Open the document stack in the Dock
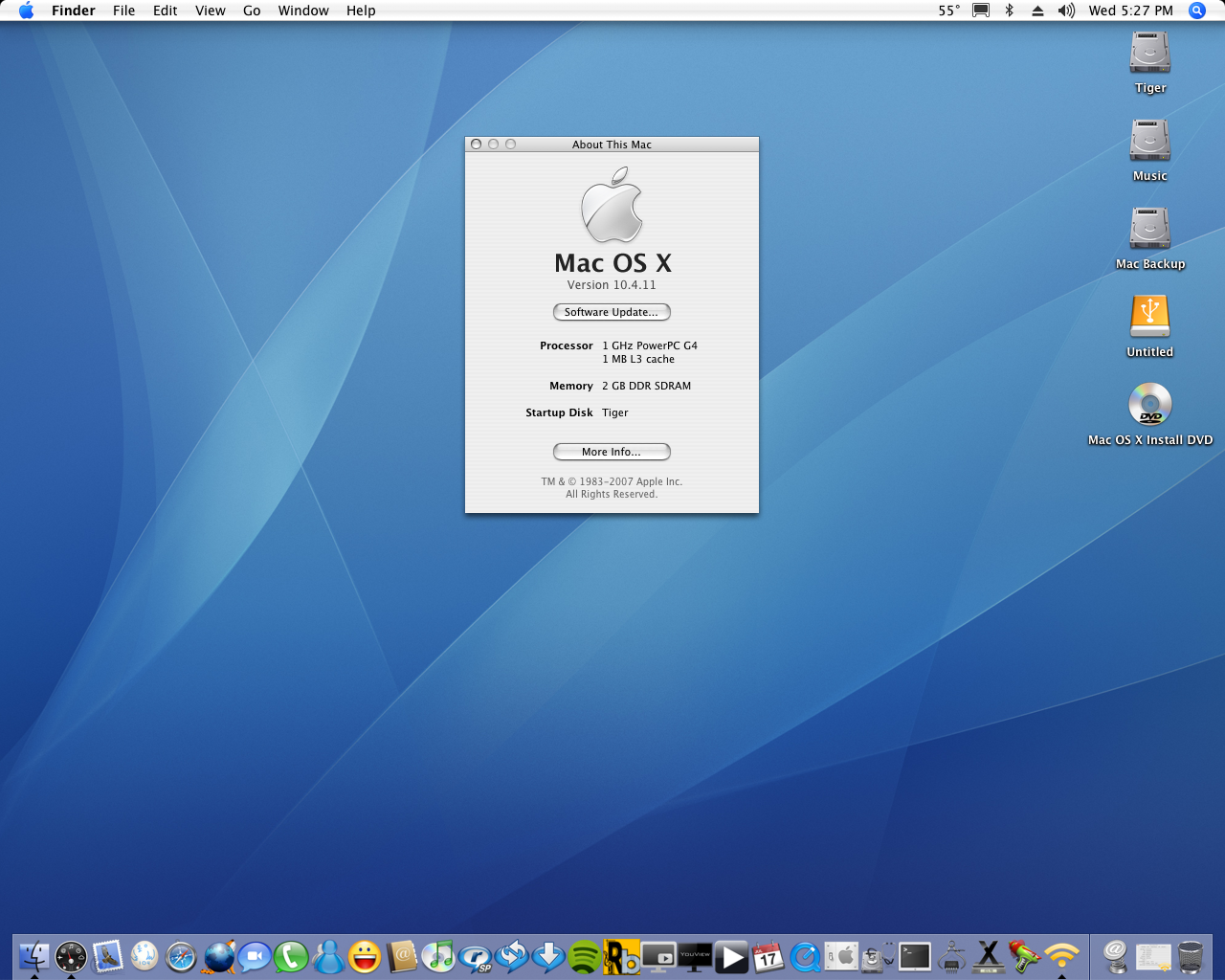1225x980 pixels. [x=1153, y=956]
